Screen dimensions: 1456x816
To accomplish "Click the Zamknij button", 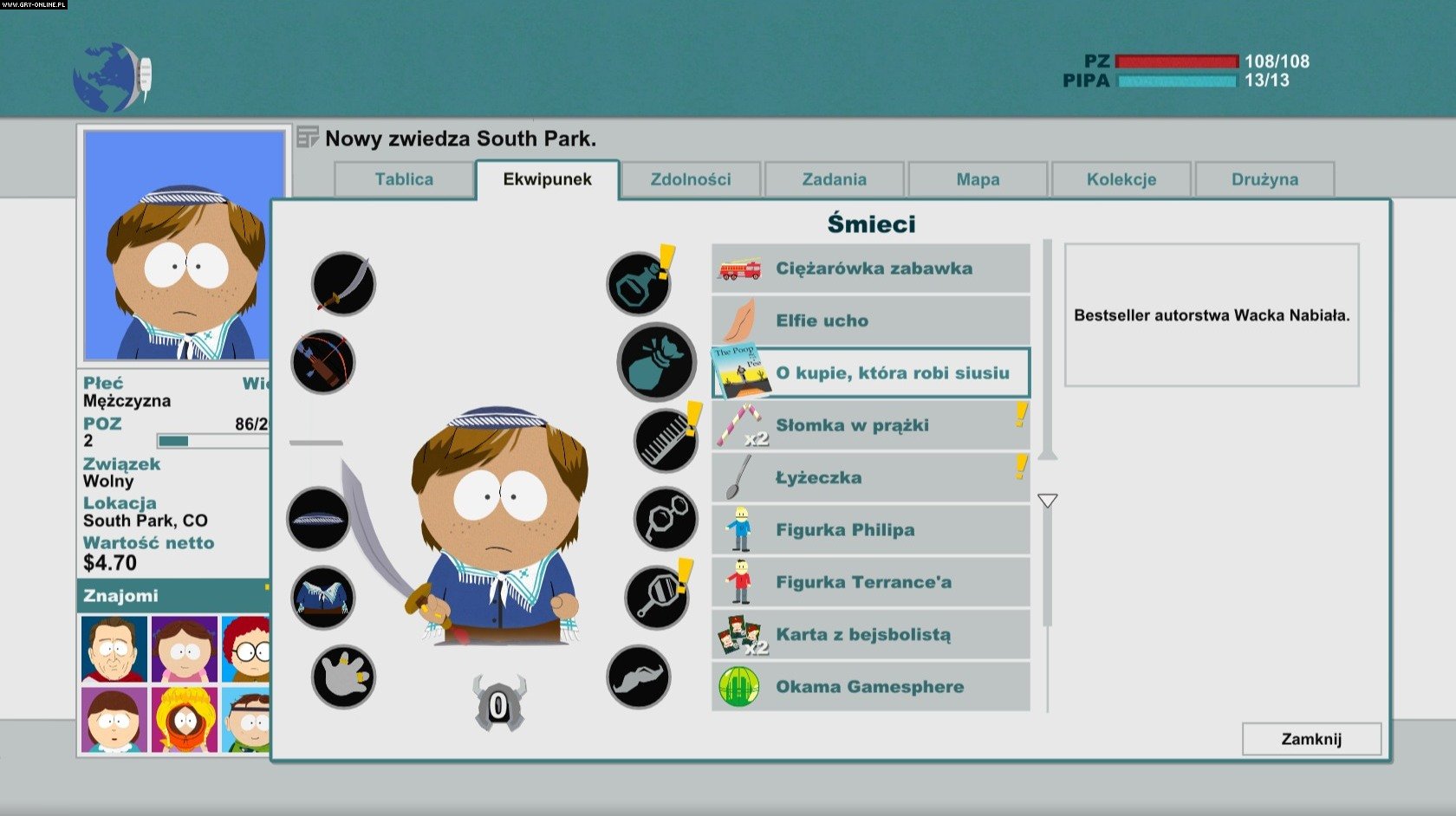I will (x=1311, y=739).
